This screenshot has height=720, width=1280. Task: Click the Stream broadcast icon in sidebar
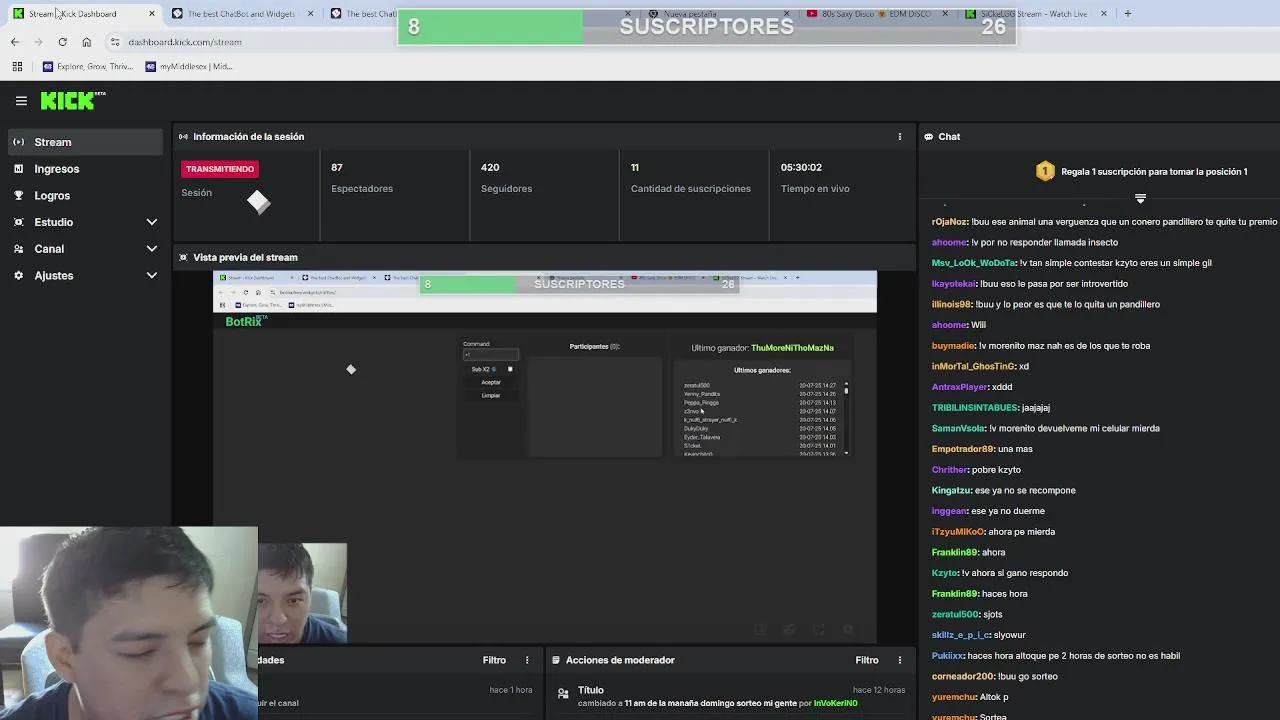click(x=18, y=142)
